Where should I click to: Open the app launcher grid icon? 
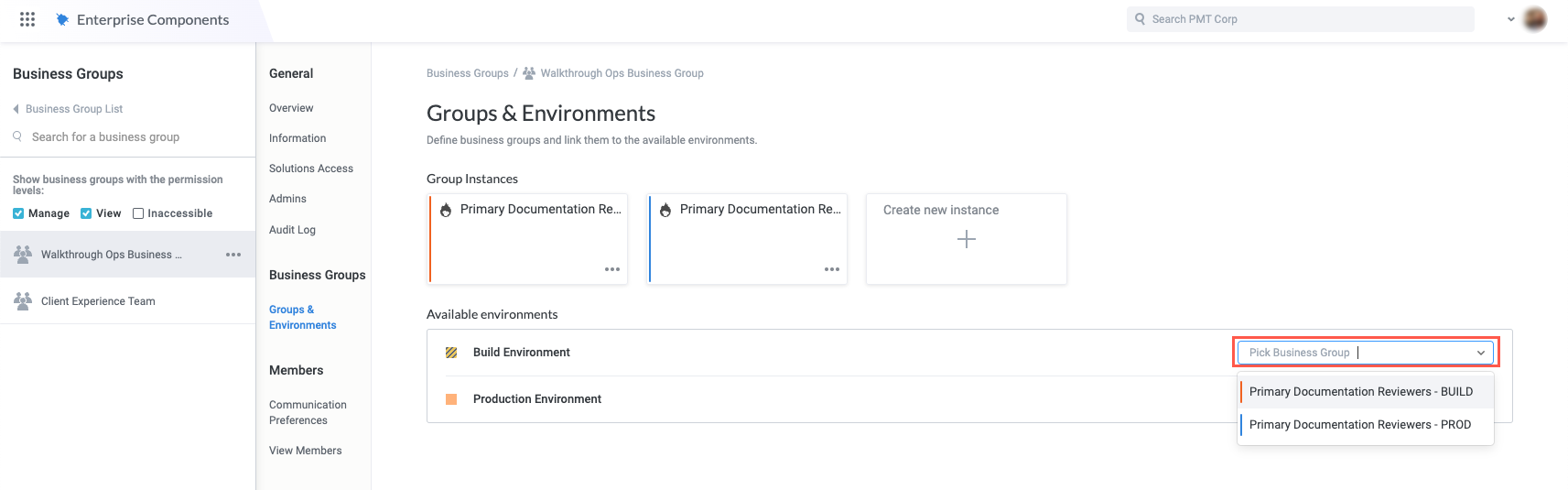(27, 19)
